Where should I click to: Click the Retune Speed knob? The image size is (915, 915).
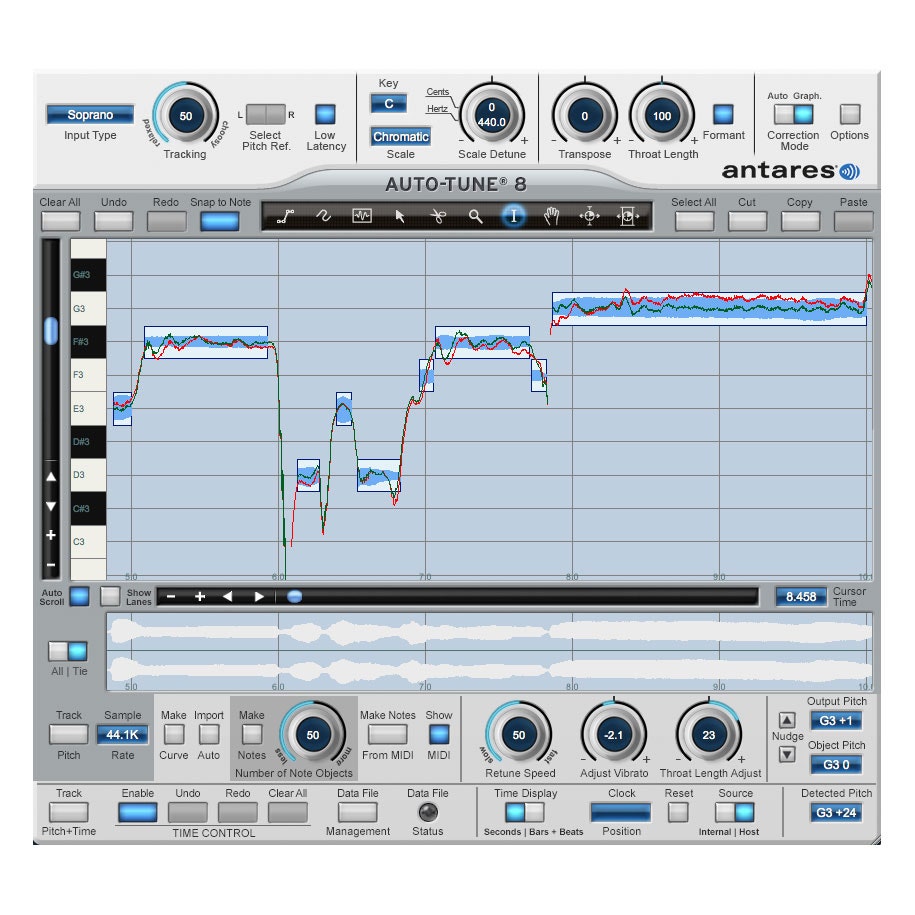(x=519, y=735)
